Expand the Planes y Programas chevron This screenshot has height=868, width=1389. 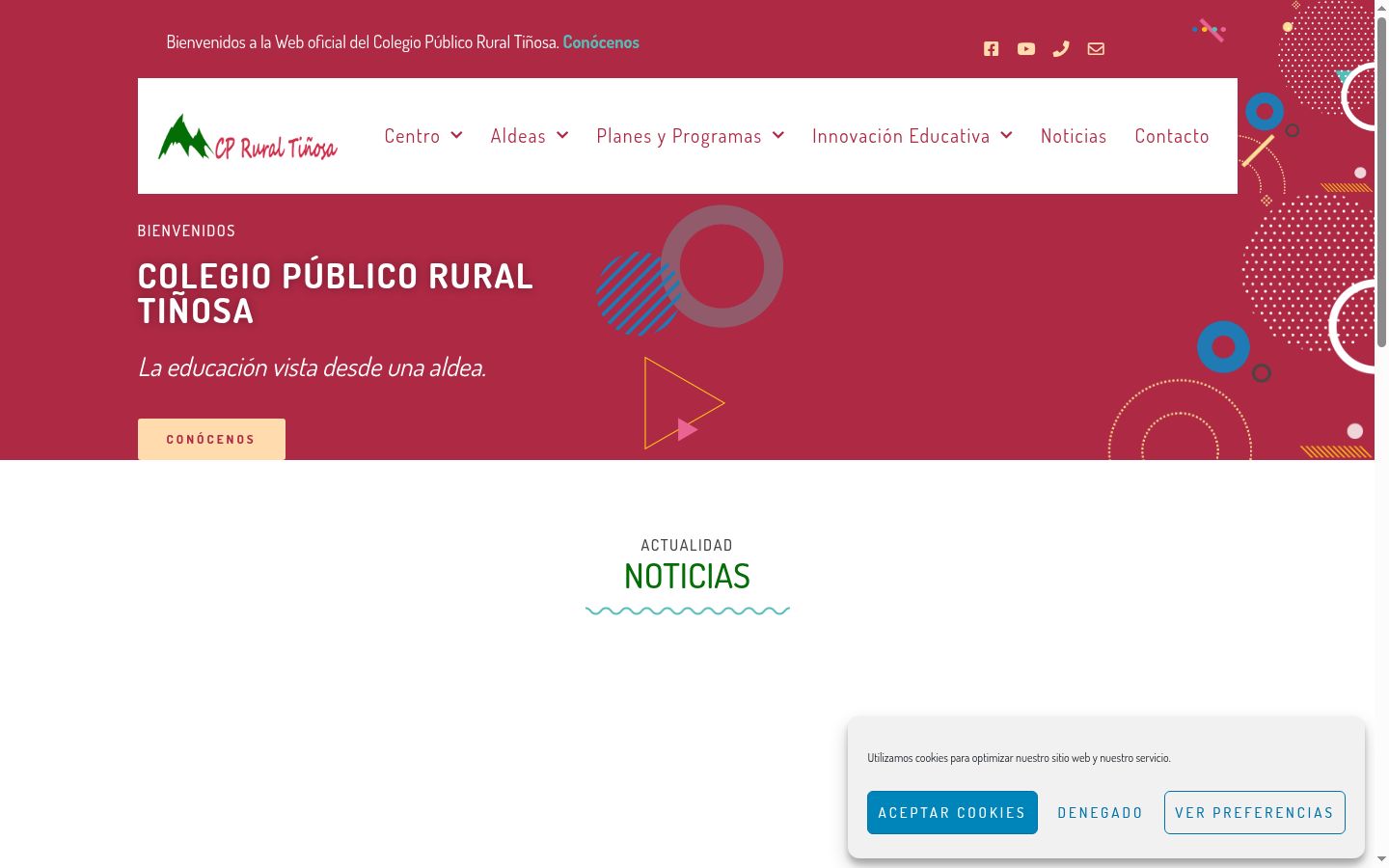pyautogui.click(x=778, y=135)
